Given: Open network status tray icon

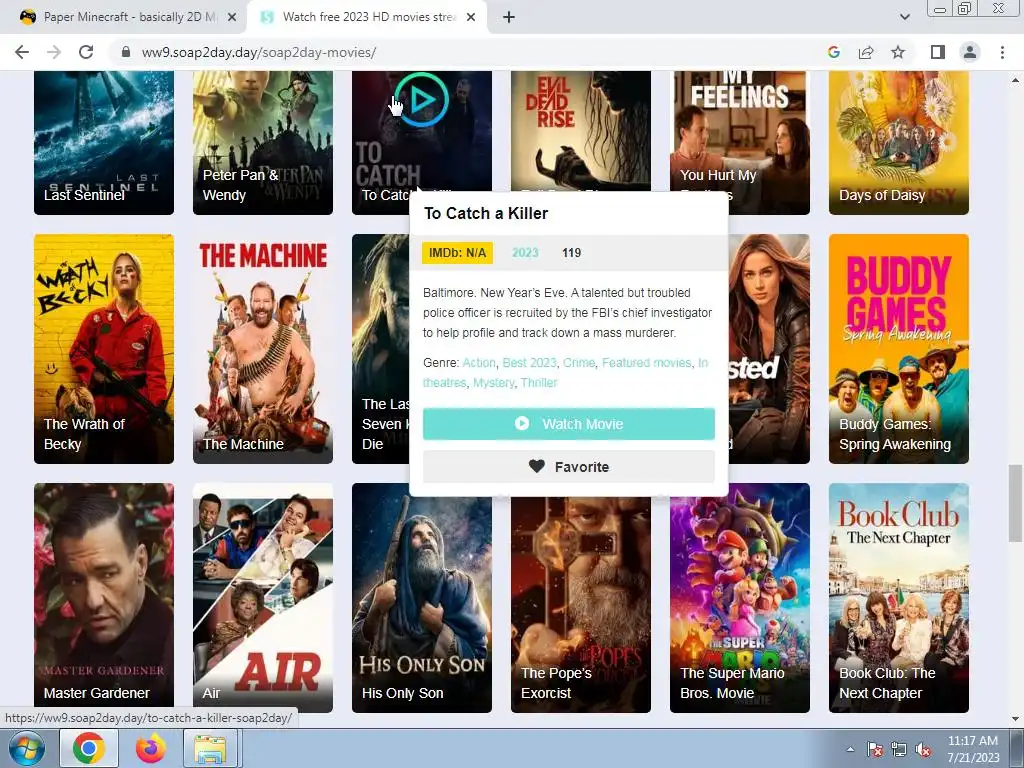Looking at the screenshot, I should 899,749.
